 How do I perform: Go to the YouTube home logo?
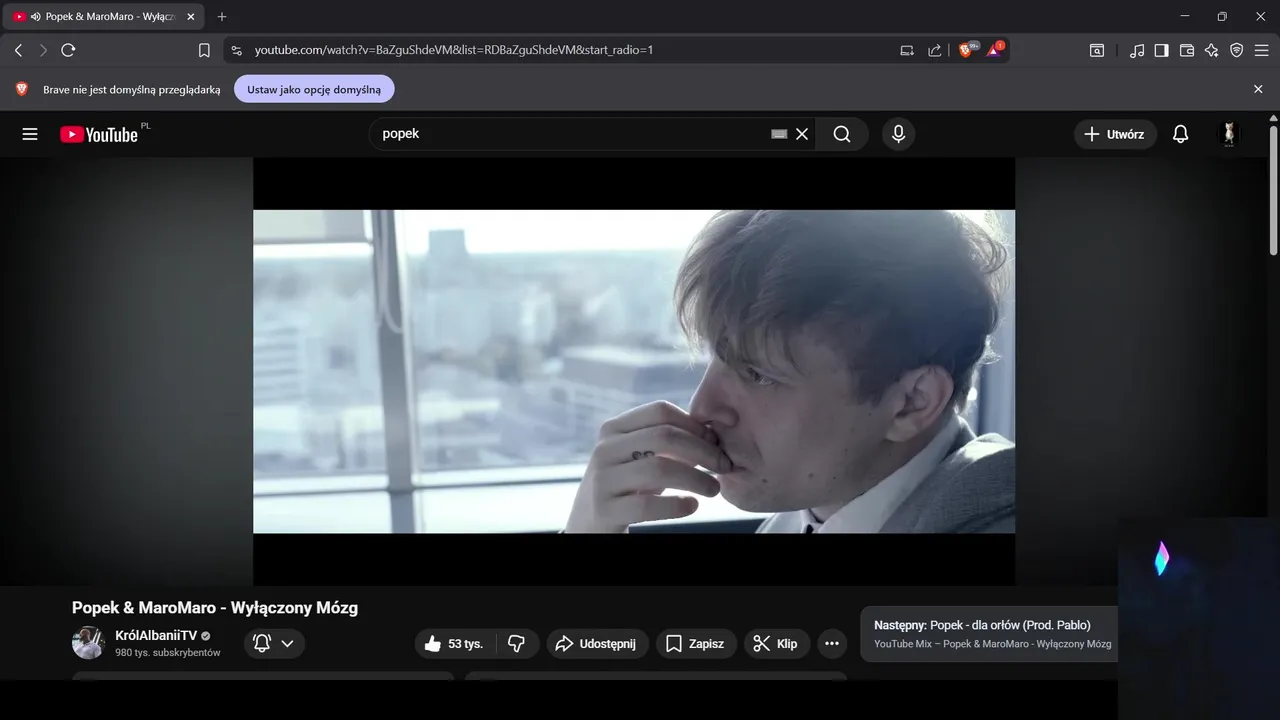(x=99, y=134)
